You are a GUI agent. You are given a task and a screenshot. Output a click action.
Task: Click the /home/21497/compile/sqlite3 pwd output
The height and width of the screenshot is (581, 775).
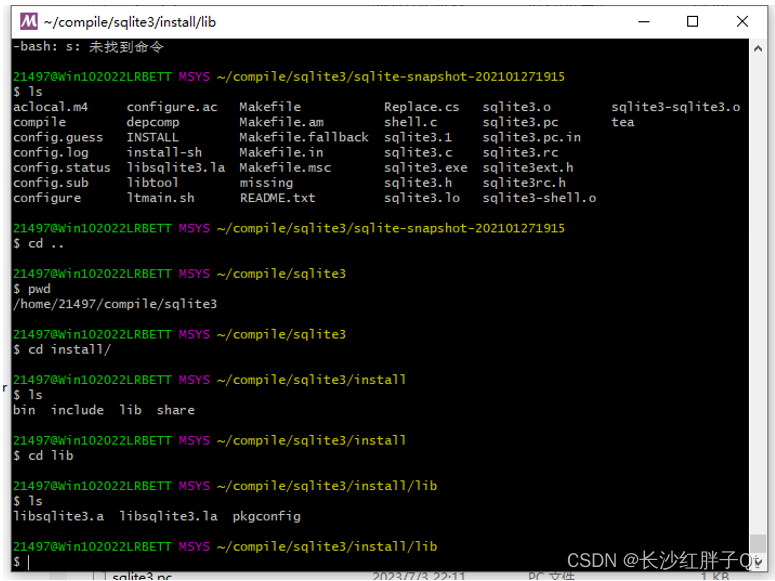point(115,304)
